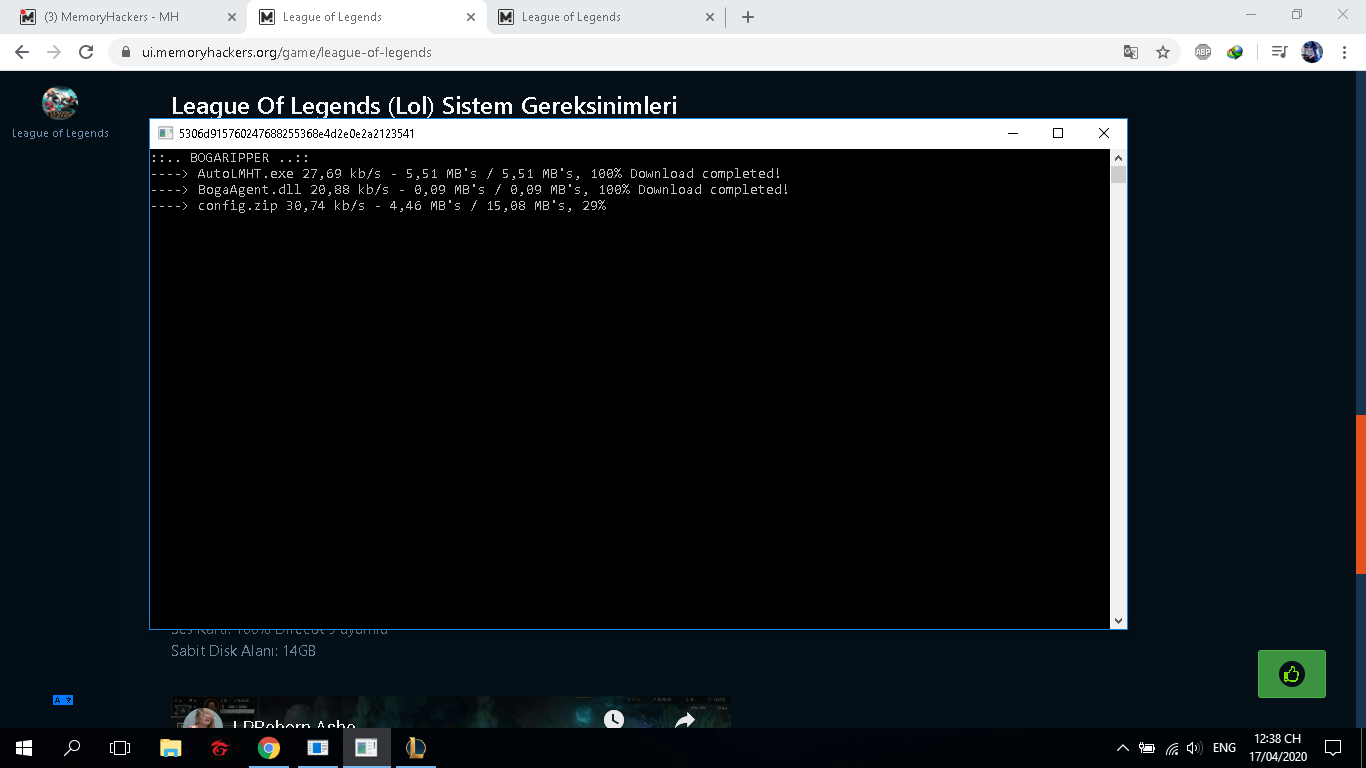Switch to the active console taskbar app
The height and width of the screenshot is (768, 1366).
tap(367, 747)
